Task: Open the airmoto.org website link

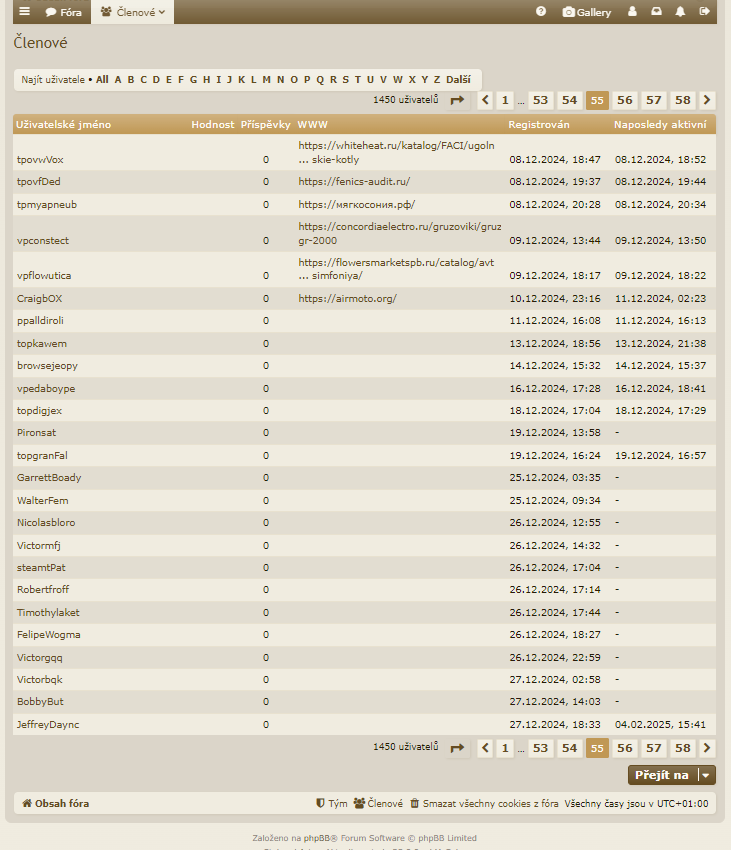Action: (347, 298)
